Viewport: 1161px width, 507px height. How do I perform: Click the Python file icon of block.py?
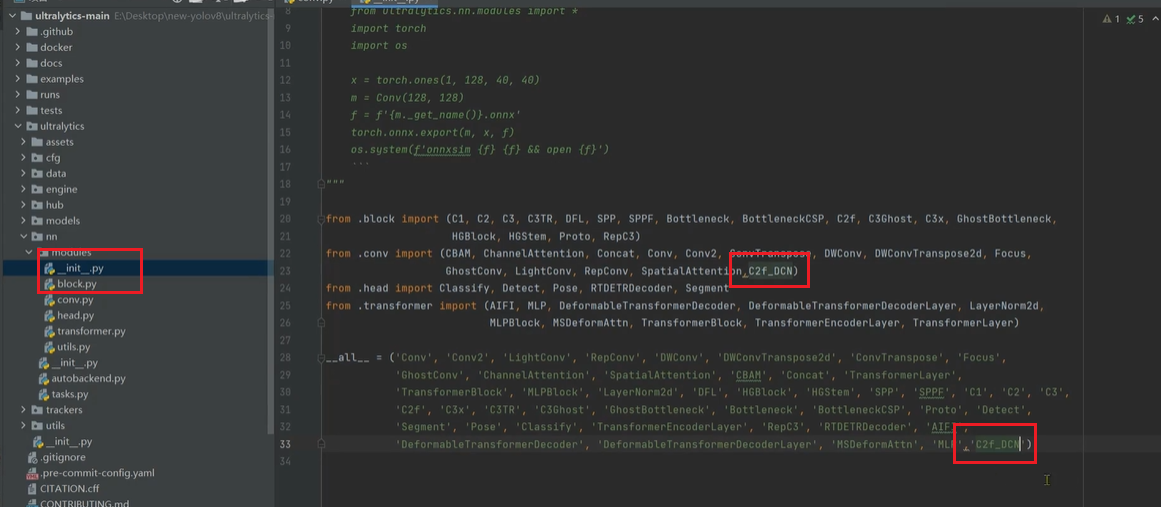[50, 283]
